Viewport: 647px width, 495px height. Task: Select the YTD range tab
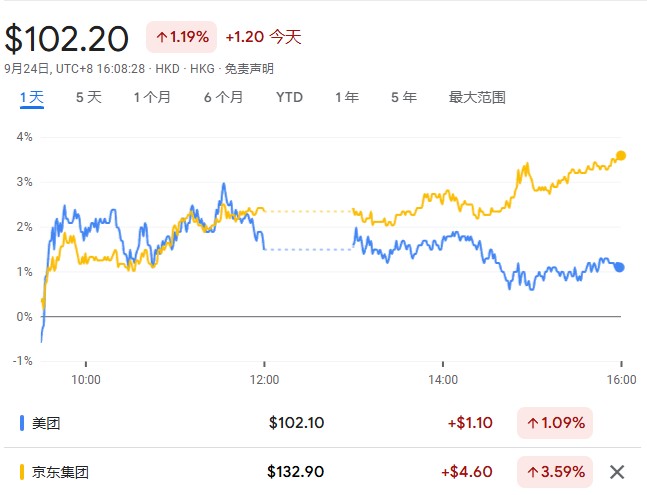coord(290,97)
